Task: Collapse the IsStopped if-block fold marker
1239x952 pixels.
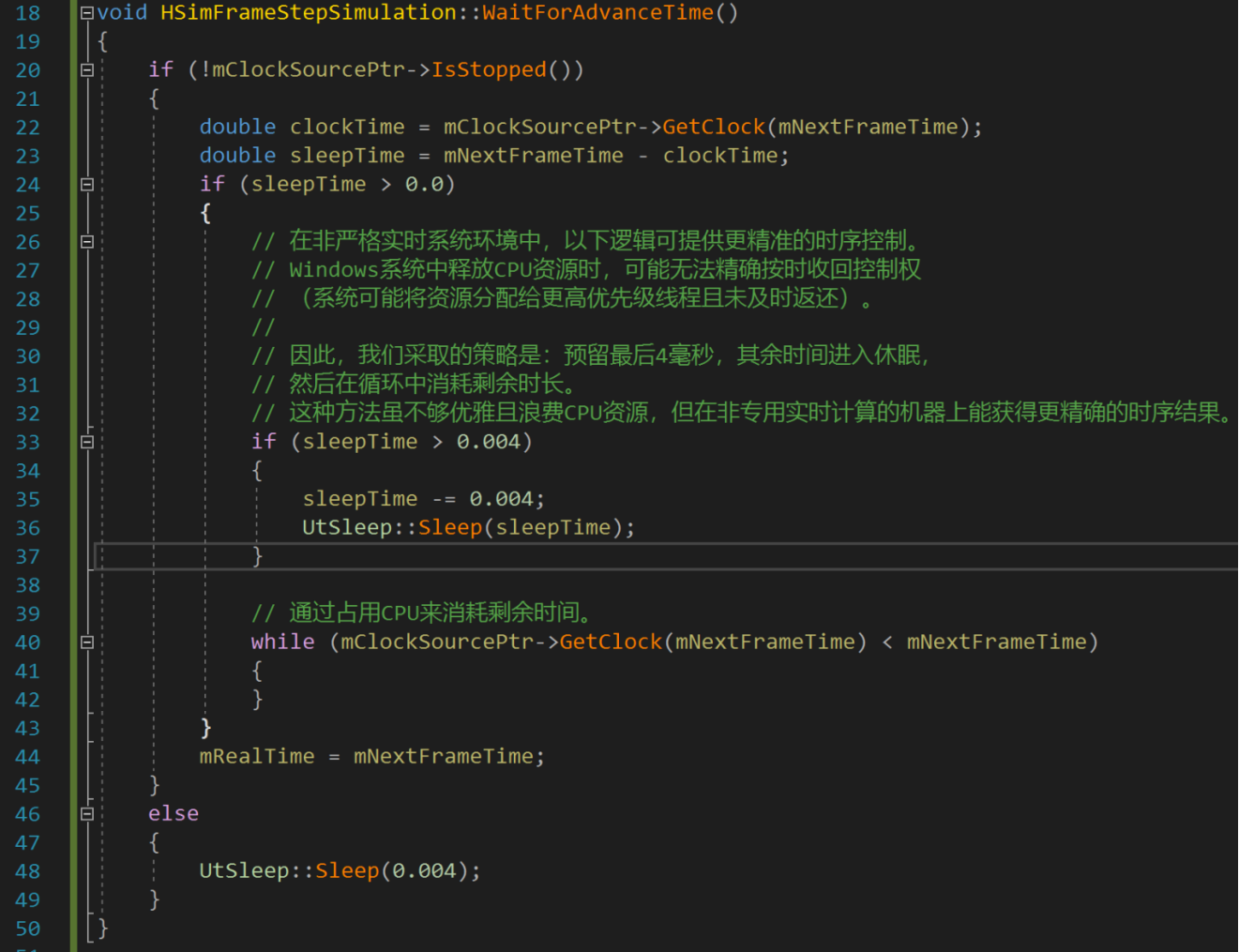Action: pyautogui.click(x=87, y=70)
